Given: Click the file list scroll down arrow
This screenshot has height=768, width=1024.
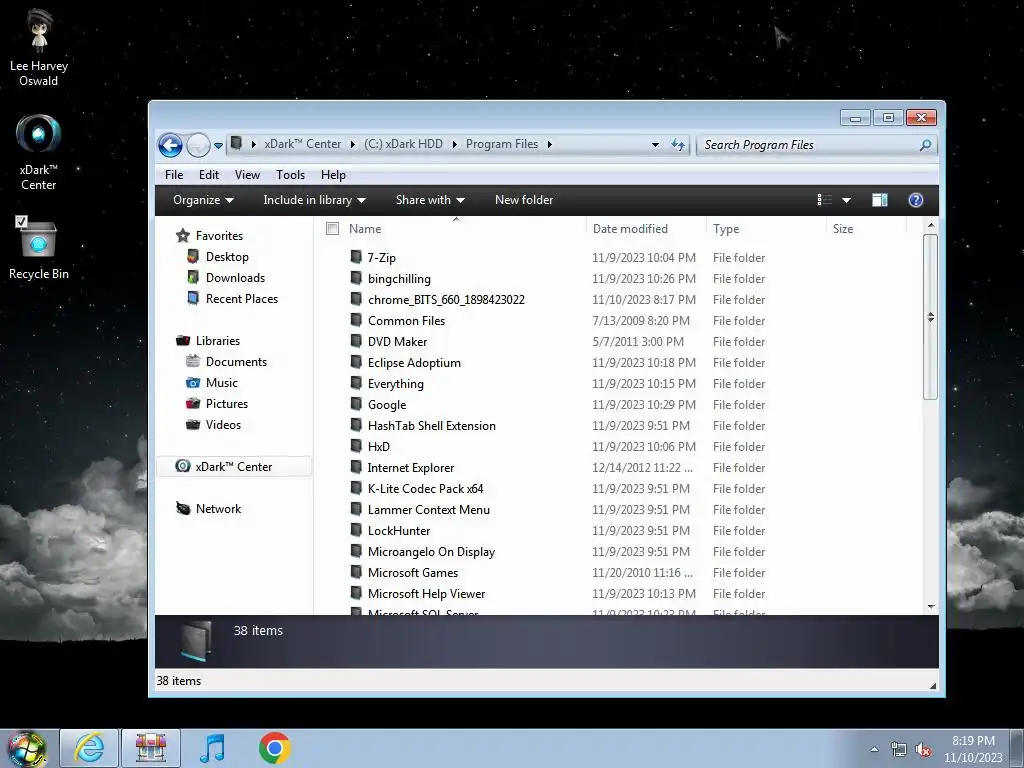Looking at the screenshot, I should click(931, 607).
